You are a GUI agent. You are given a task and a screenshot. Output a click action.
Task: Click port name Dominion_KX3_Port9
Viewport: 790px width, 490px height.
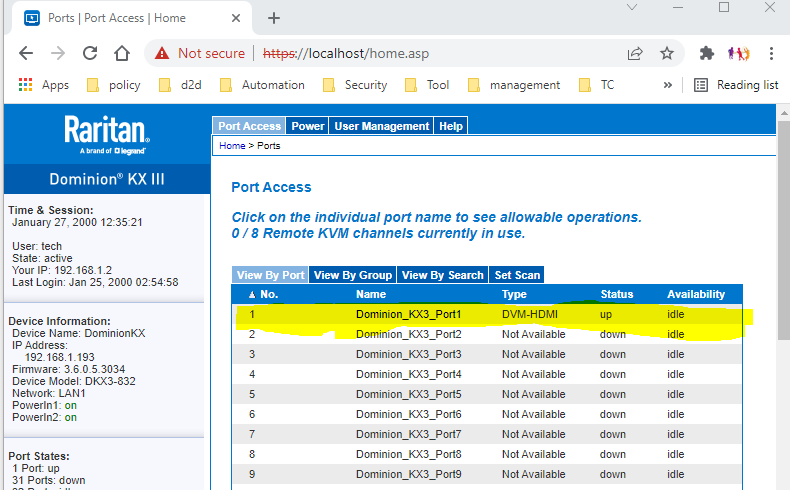pos(408,474)
